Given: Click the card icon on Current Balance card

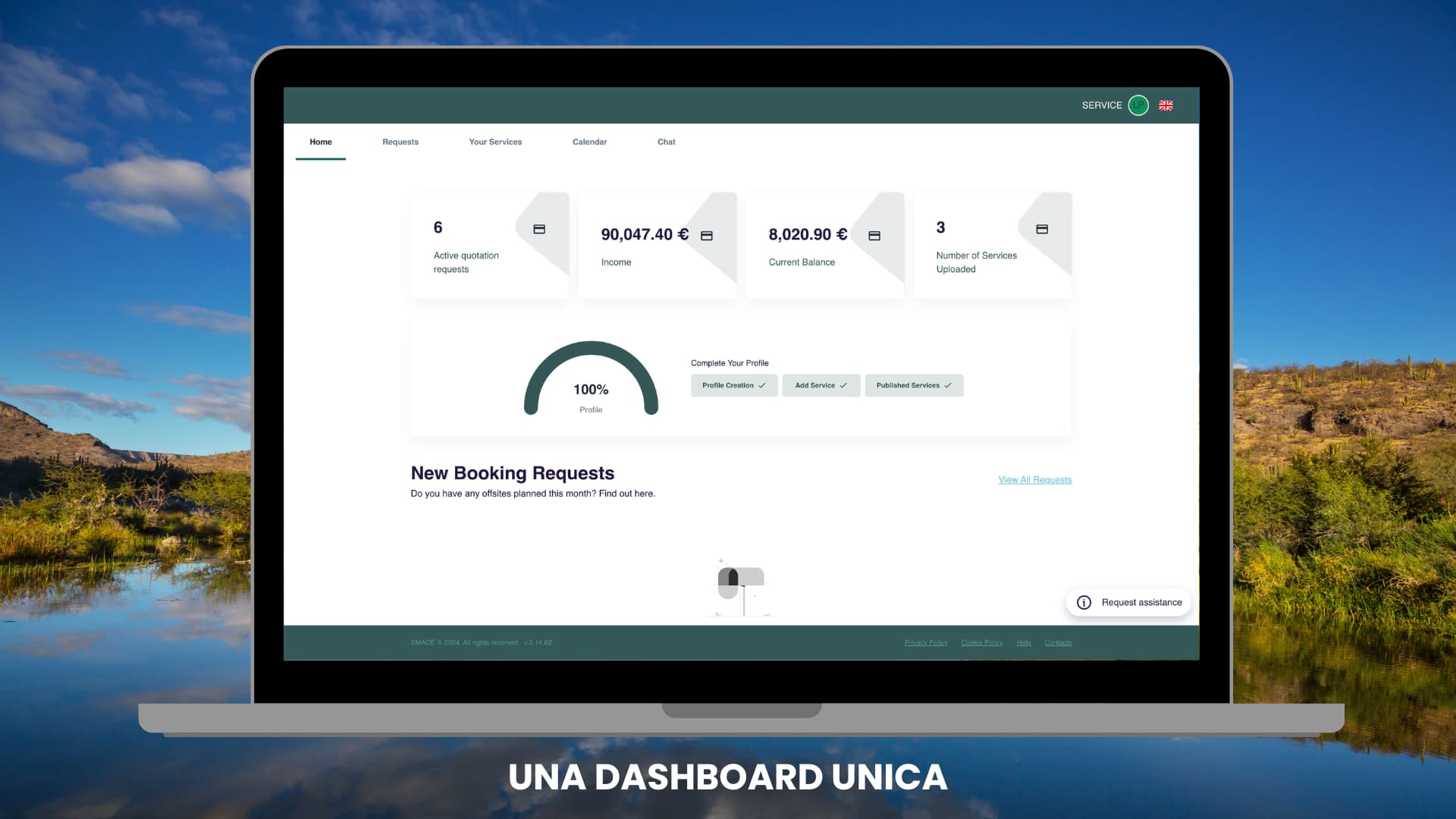Looking at the screenshot, I should (x=874, y=236).
